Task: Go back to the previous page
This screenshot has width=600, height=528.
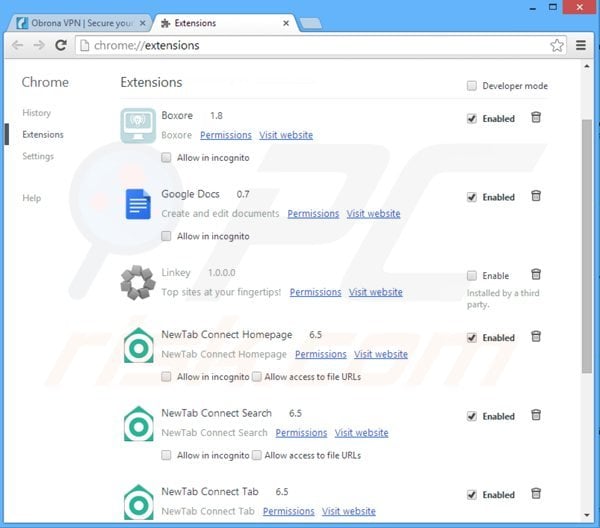Action: coord(17,46)
